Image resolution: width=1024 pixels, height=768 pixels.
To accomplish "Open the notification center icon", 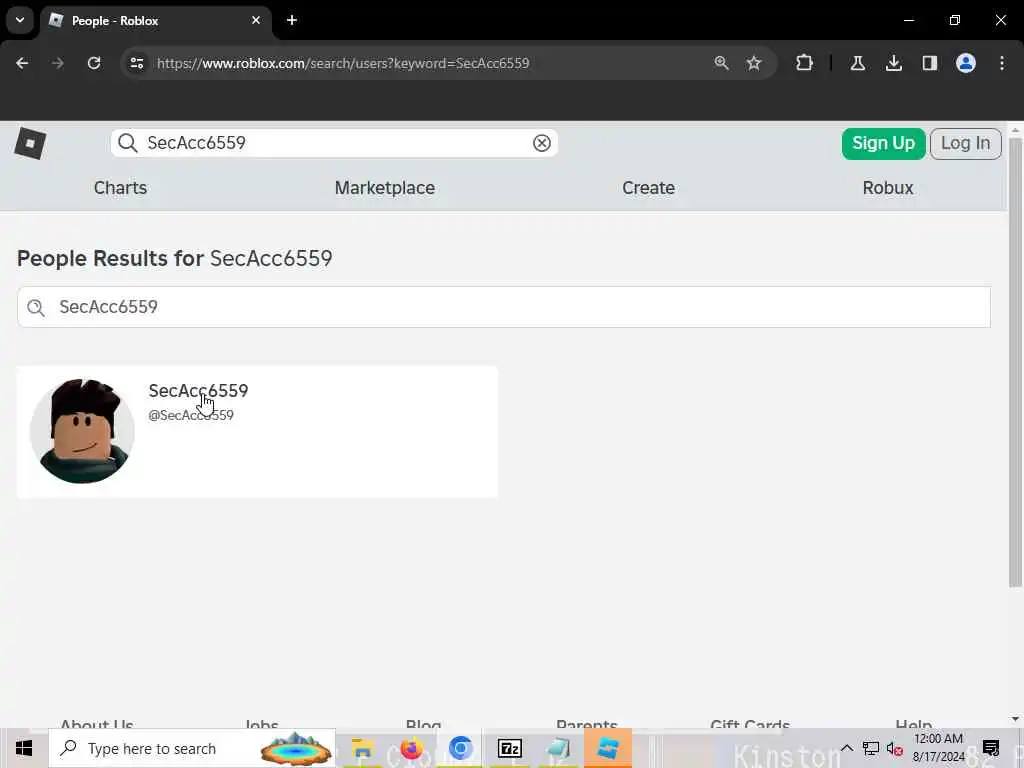I will click(991, 748).
